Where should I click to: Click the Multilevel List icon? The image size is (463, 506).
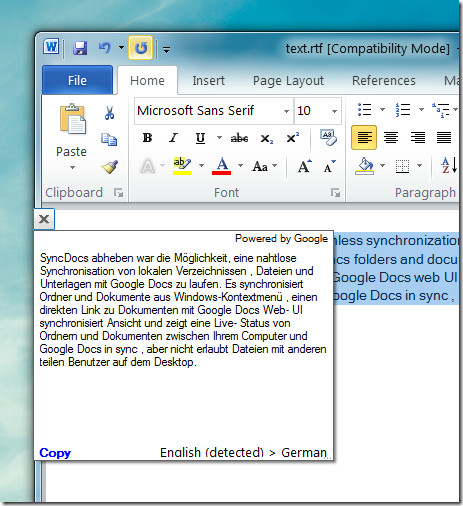tap(441, 110)
